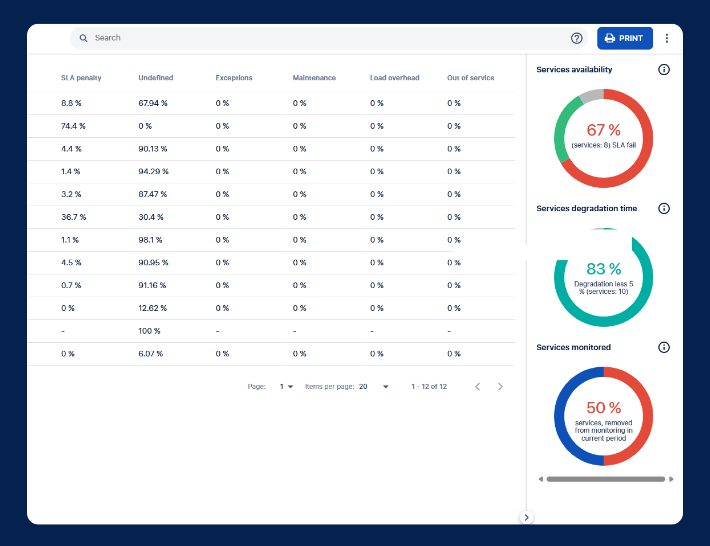The height and width of the screenshot is (546, 710).
Task: Focus the Search input field
Action: [x=328, y=38]
